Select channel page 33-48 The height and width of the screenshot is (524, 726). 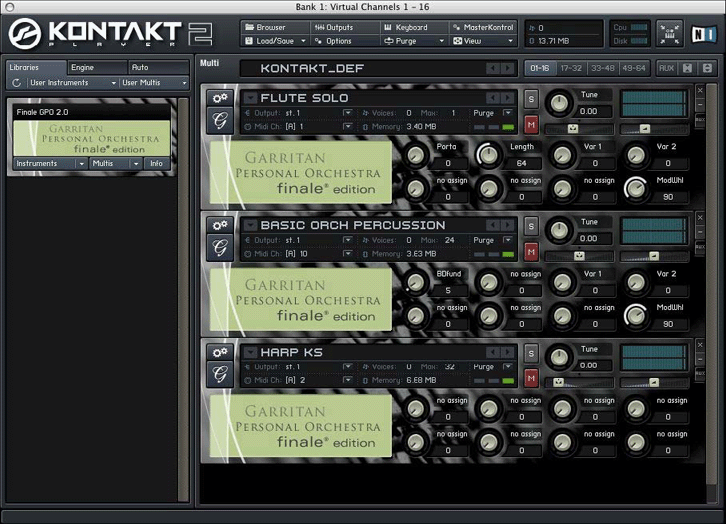[603, 69]
